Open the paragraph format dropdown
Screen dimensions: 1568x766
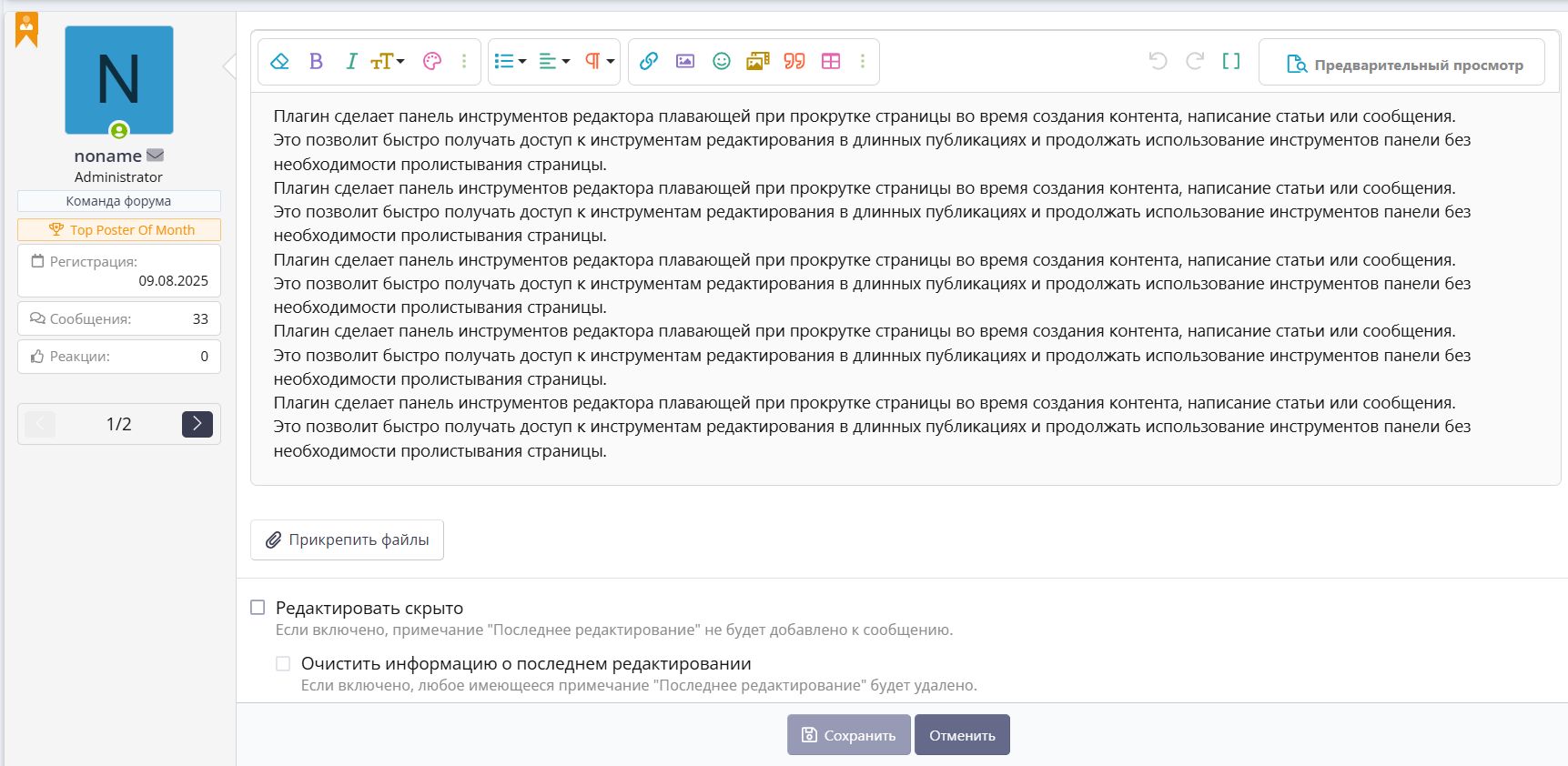599,61
